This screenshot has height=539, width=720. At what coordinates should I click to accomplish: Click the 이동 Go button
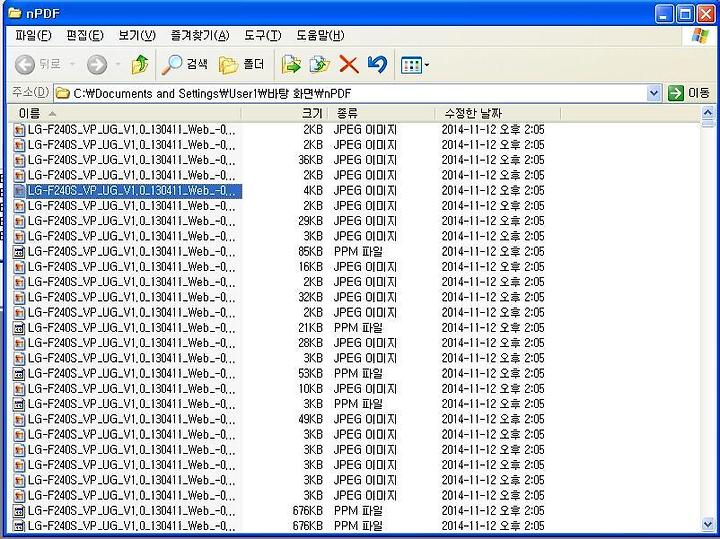pos(689,93)
